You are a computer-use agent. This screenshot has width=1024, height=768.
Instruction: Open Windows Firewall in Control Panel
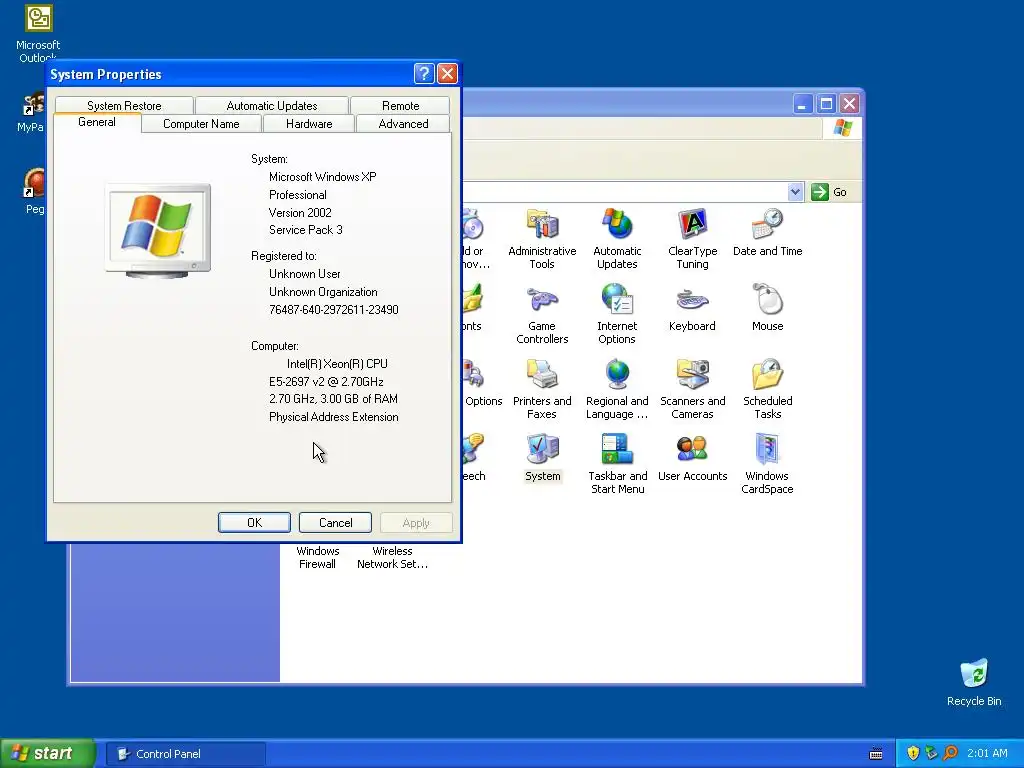pyautogui.click(x=317, y=557)
